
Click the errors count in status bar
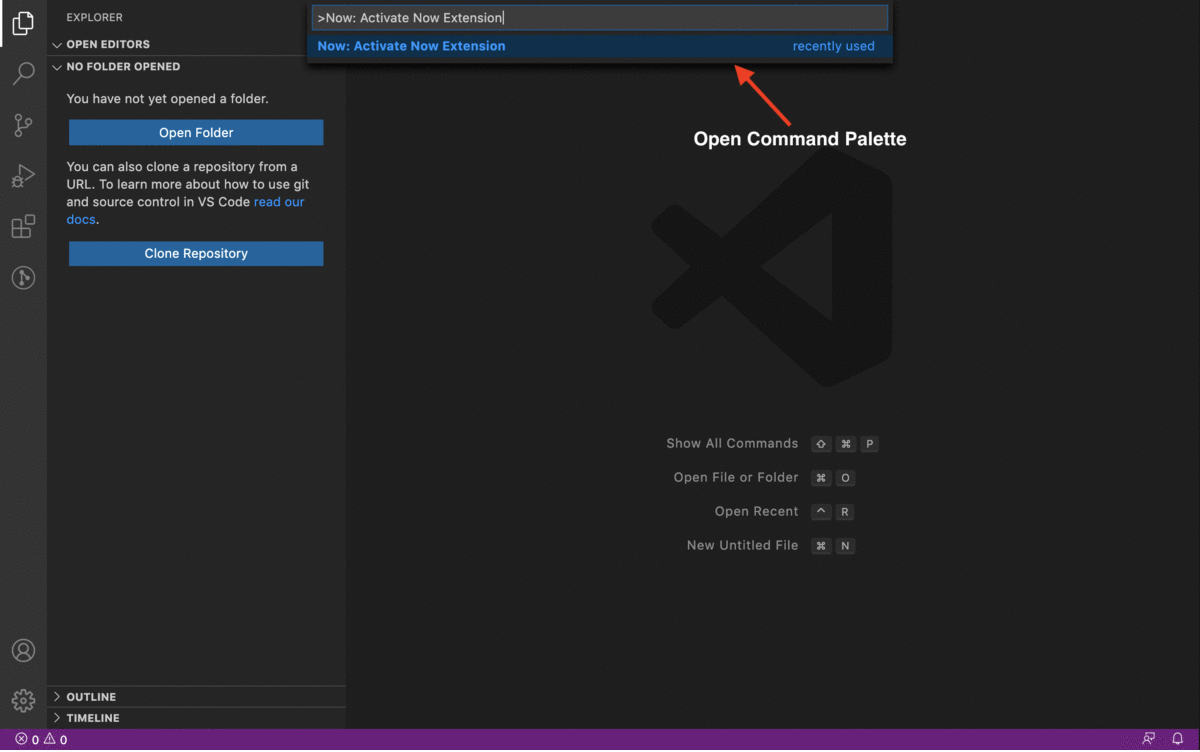tap(27, 740)
